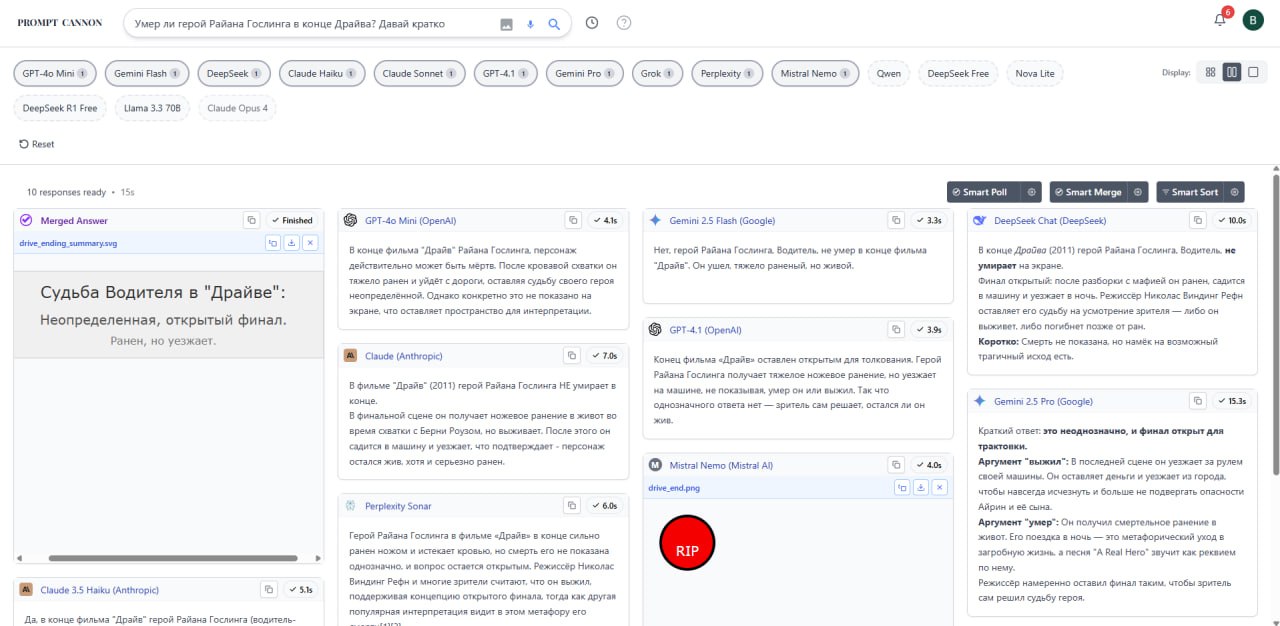Screen dimensions: 1280x626
Task: Toggle the Grok model chip
Action: pos(658,73)
